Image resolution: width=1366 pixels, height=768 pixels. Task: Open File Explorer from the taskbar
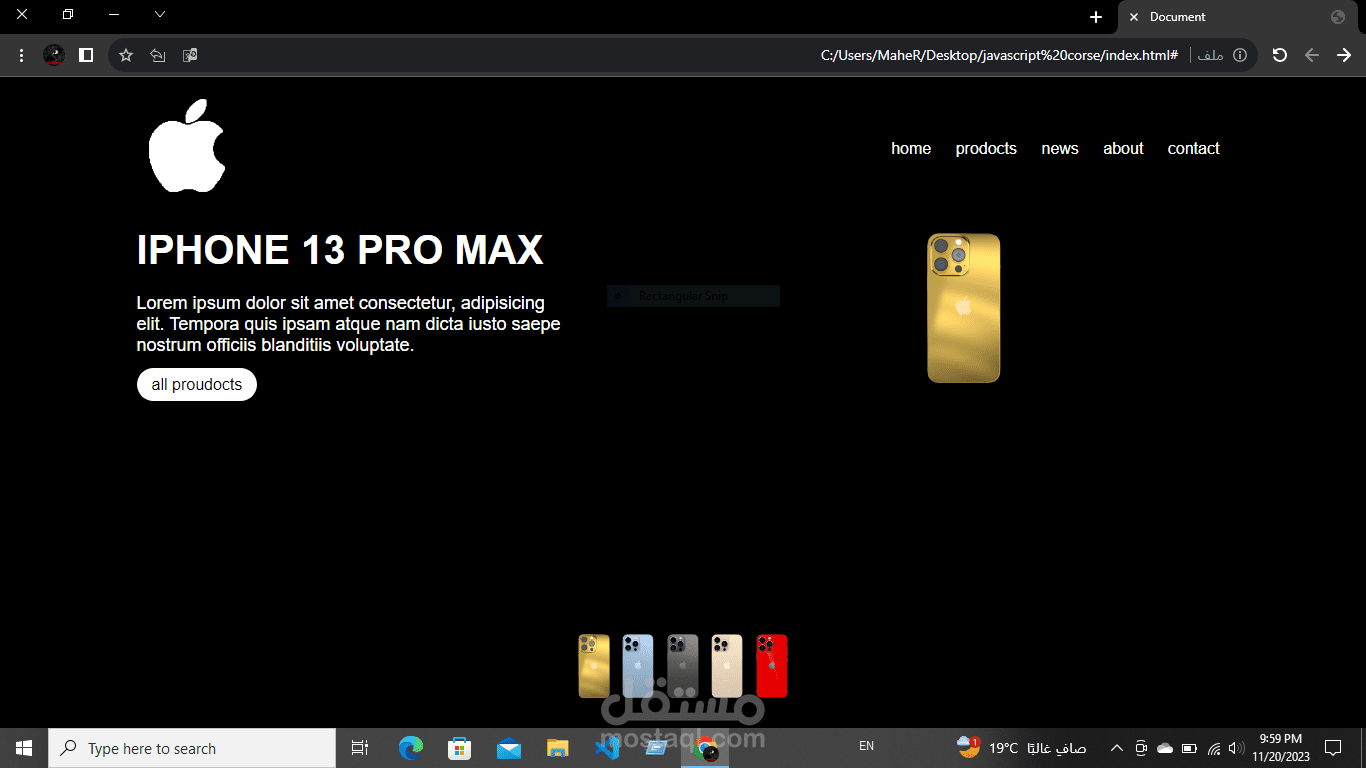558,748
